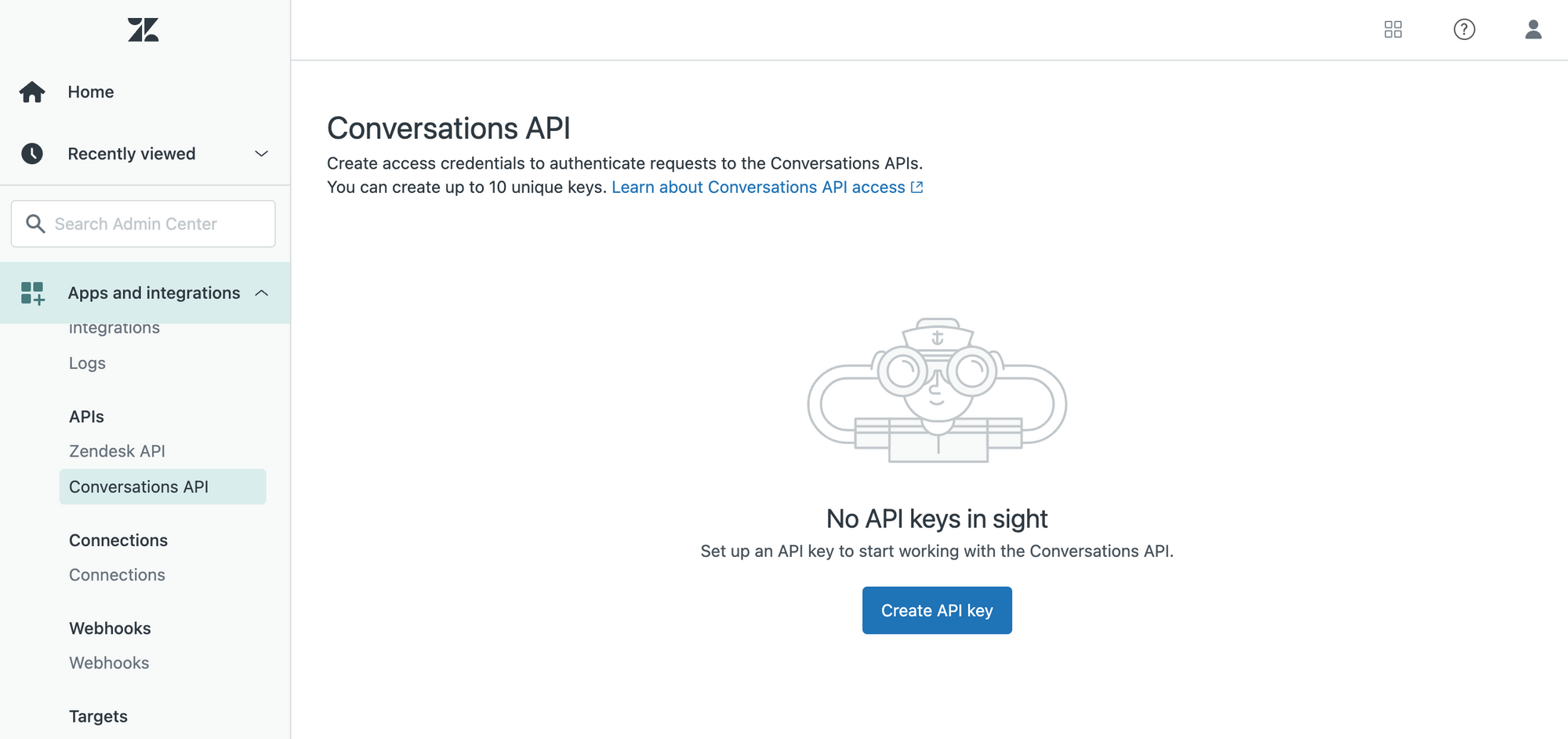Click the search magnifier icon

click(x=35, y=224)
